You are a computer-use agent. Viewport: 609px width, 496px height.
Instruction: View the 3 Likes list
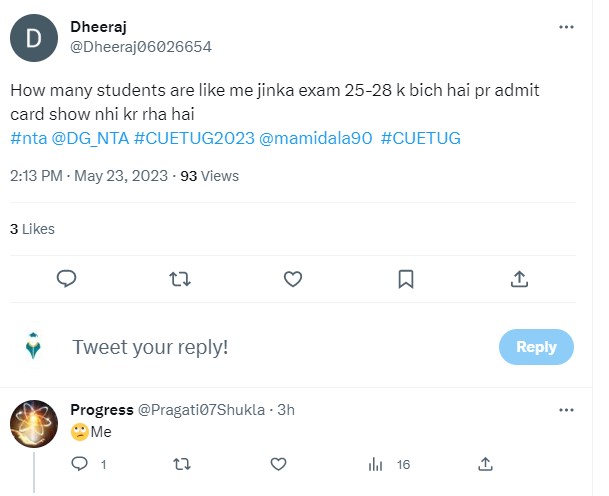click(32, 229)
